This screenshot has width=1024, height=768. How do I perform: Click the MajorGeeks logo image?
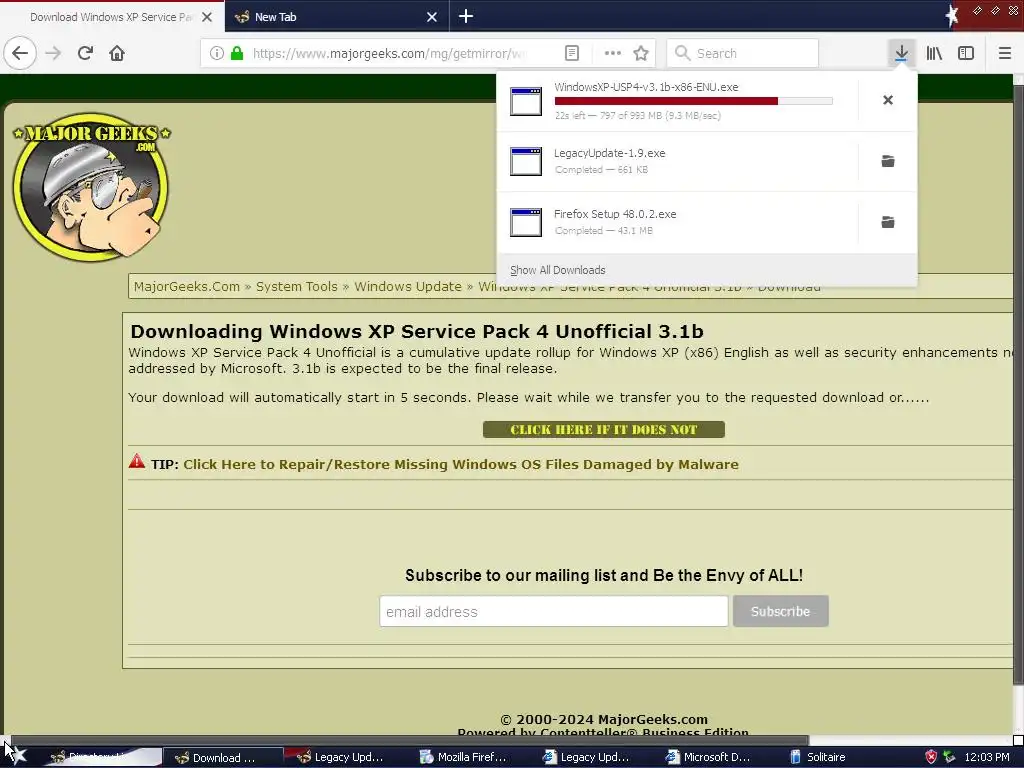click(x=91, y=187)
